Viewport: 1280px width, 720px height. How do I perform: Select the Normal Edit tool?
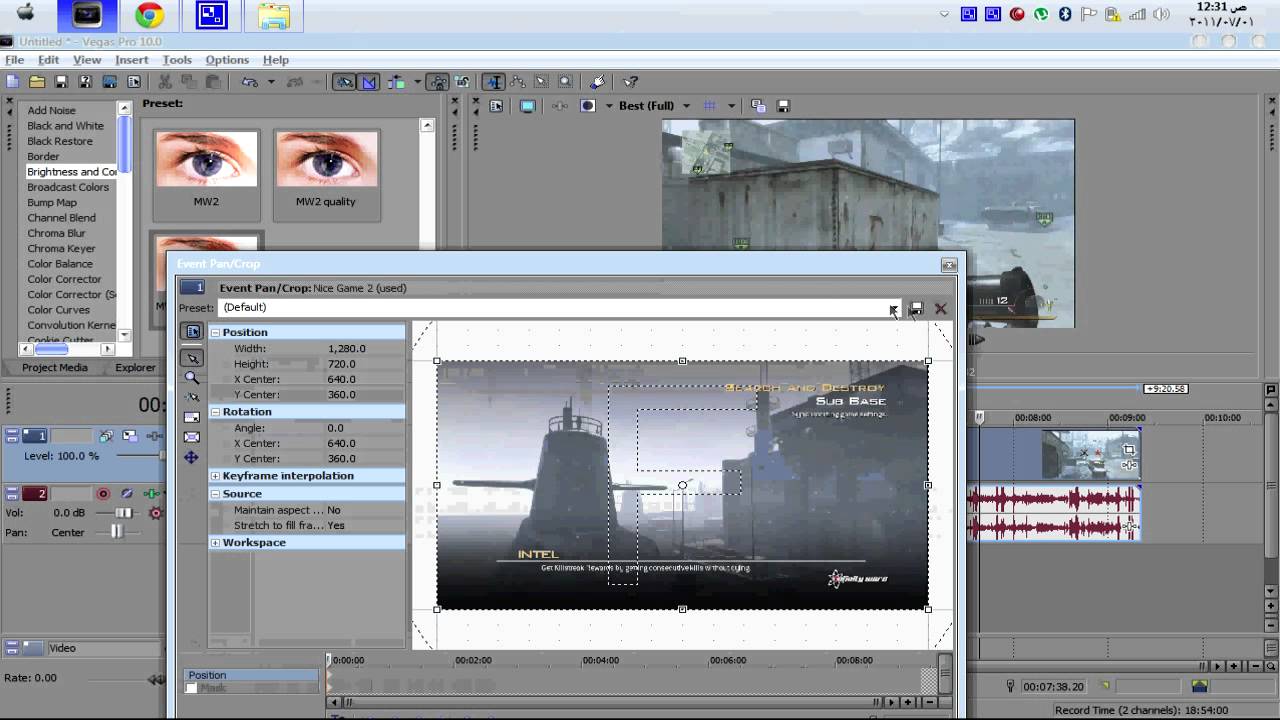click(493, 82)
